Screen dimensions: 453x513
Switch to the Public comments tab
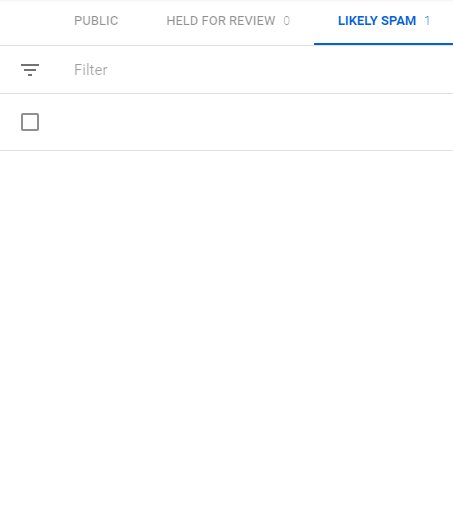(96, 21)
